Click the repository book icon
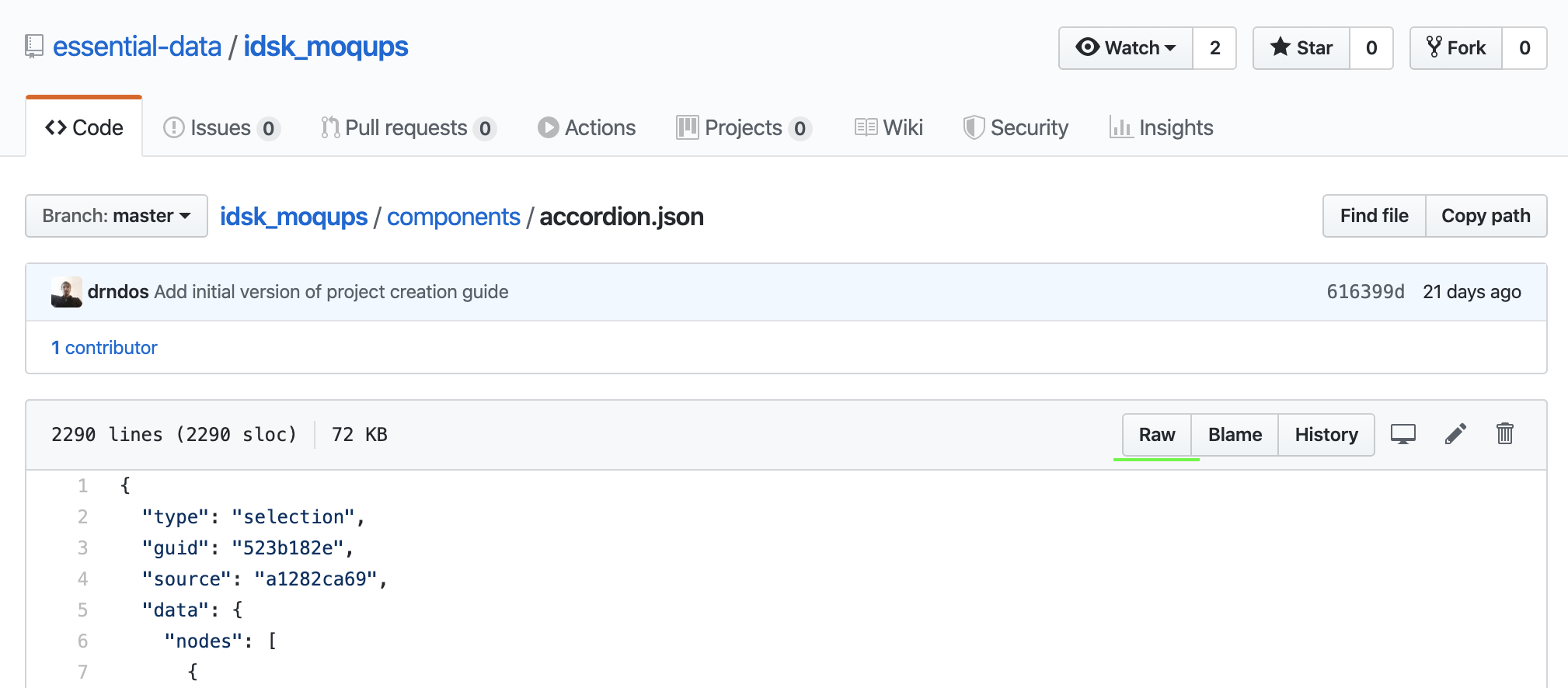Screen dimensions: 1568x688 (x=34, y=47)
